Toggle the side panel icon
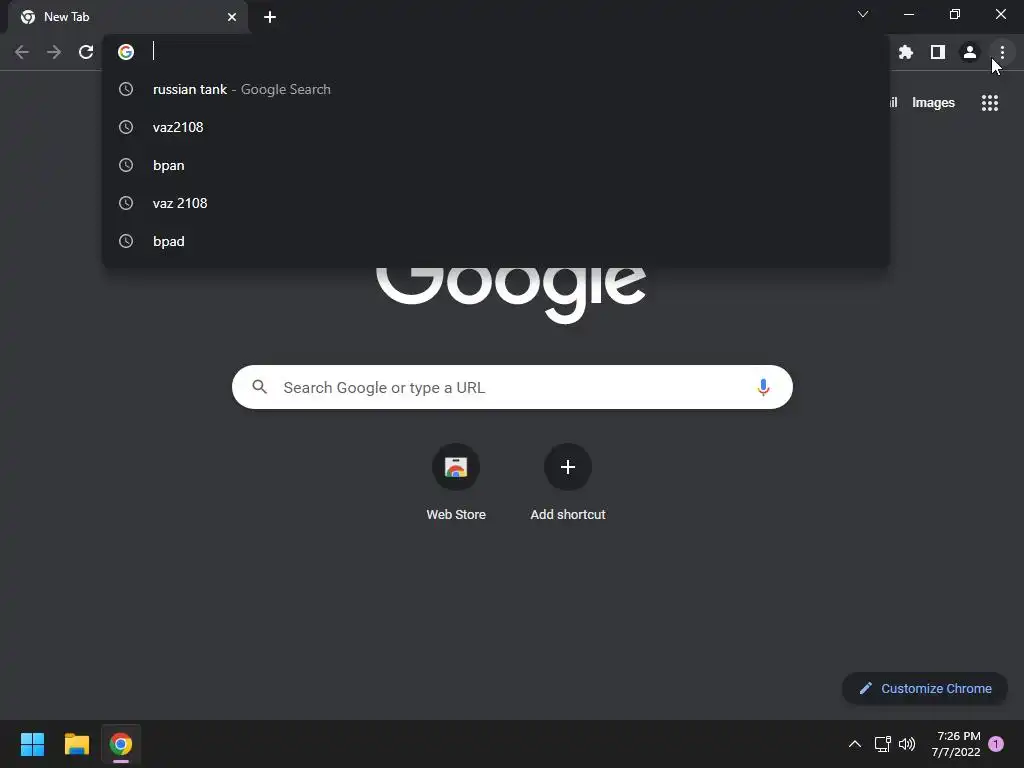The image size is (1024, 768). coord(938,52)
